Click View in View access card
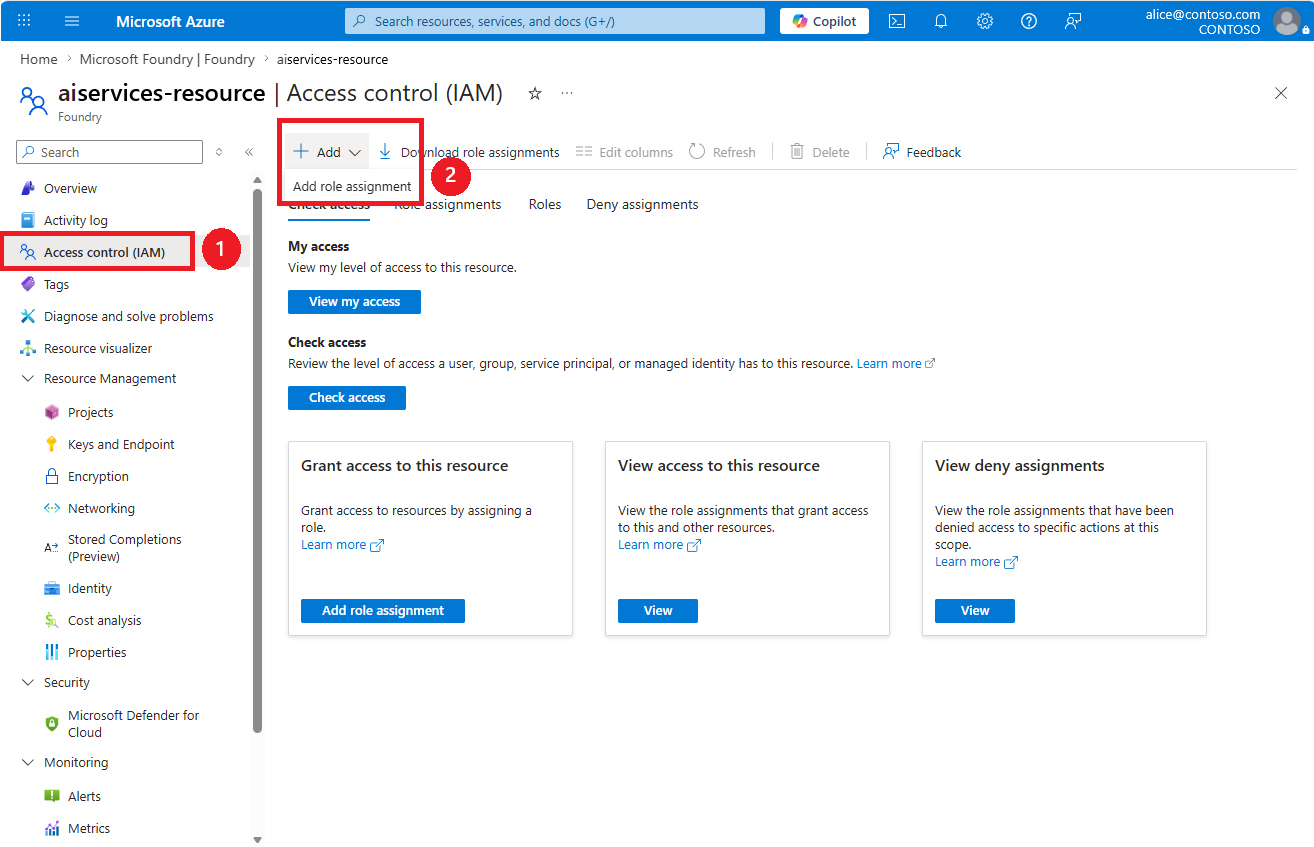Screen dimensions: 1314x847 point(658,611)
